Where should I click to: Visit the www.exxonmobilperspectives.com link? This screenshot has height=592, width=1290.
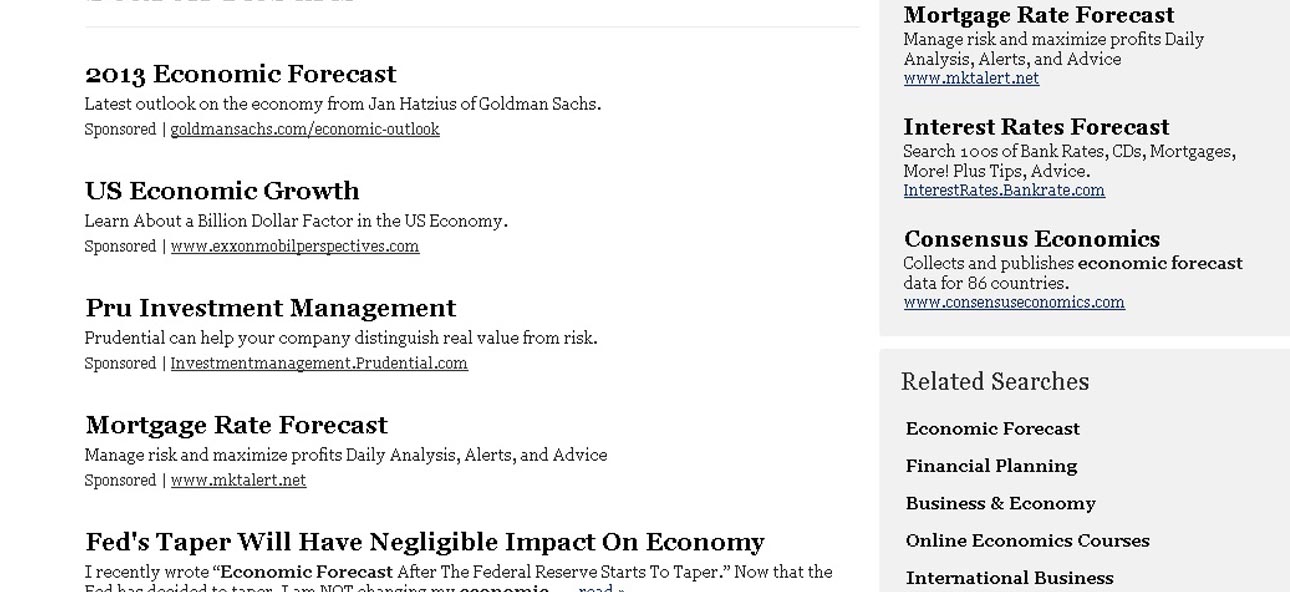tap(294, 246)
